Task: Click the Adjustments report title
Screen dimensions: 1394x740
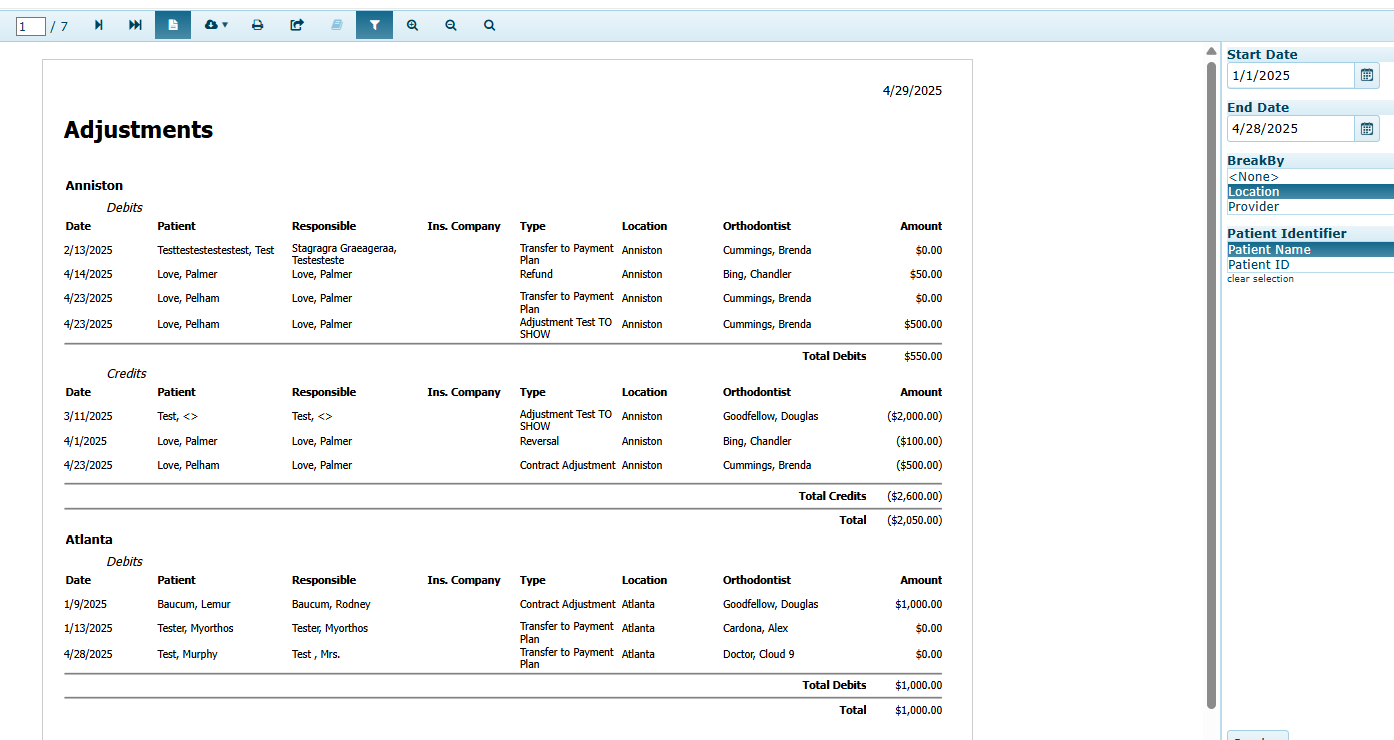Action: (138, 130)
